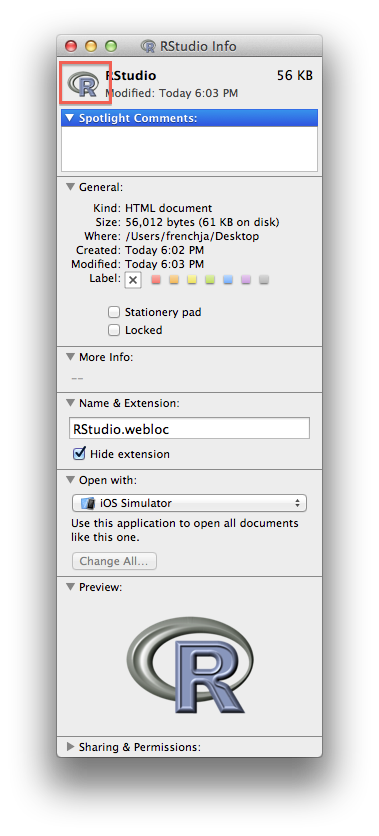Image resolution: width=379 pixels, height=836 pixels.
Task: Apply the green label color
Action: coord(210,279)
